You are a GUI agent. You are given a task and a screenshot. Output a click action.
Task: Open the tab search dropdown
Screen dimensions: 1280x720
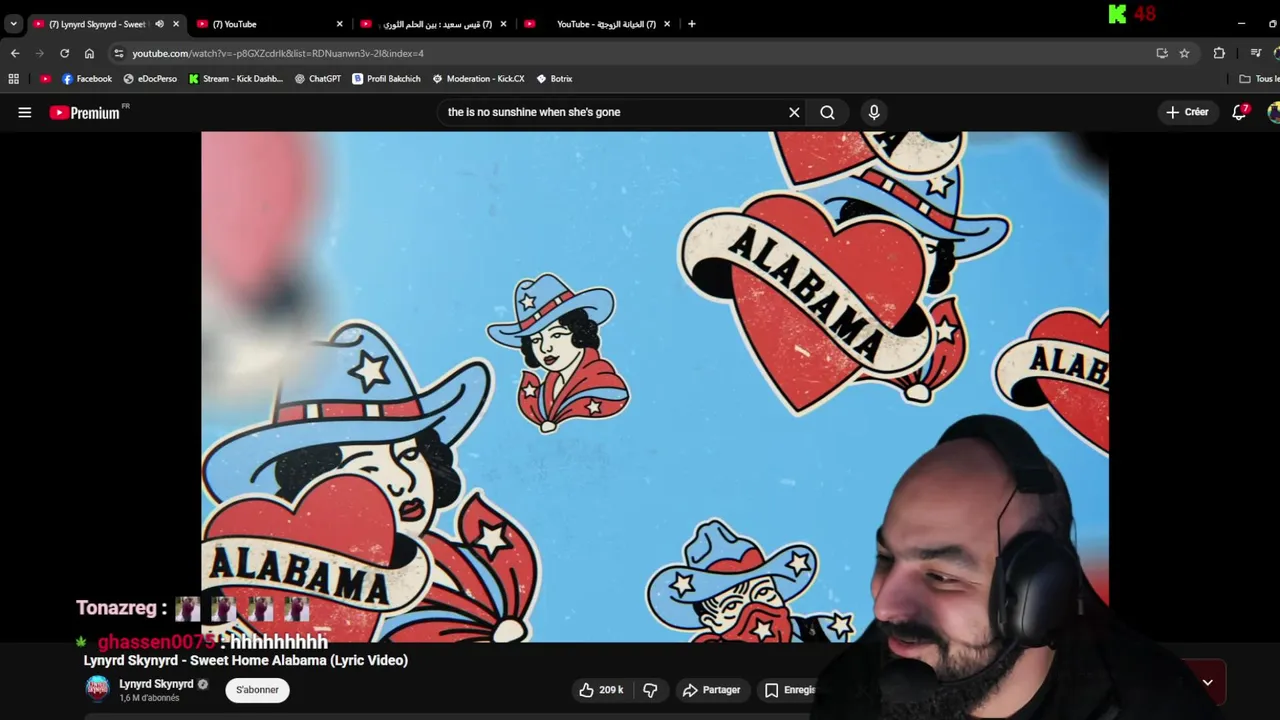pos(13,24)
